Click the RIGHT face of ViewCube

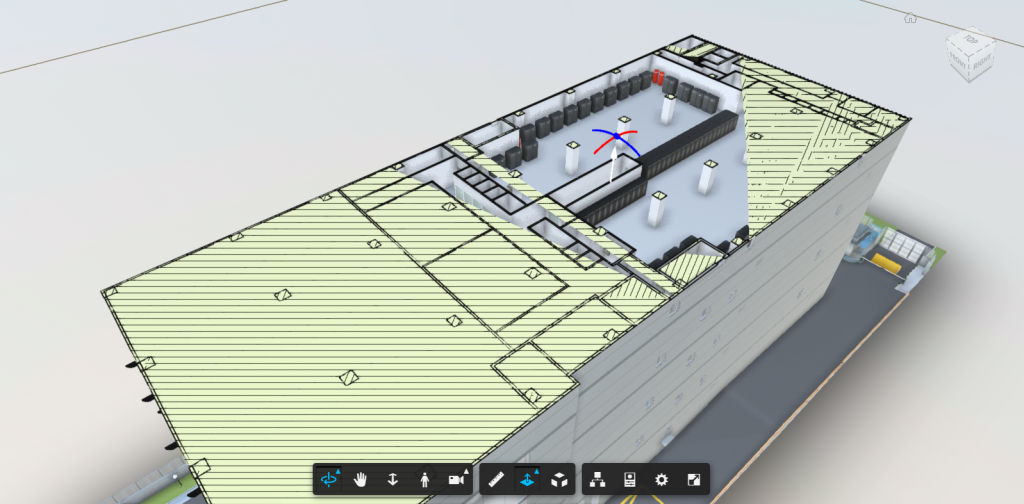click(982, 63)
